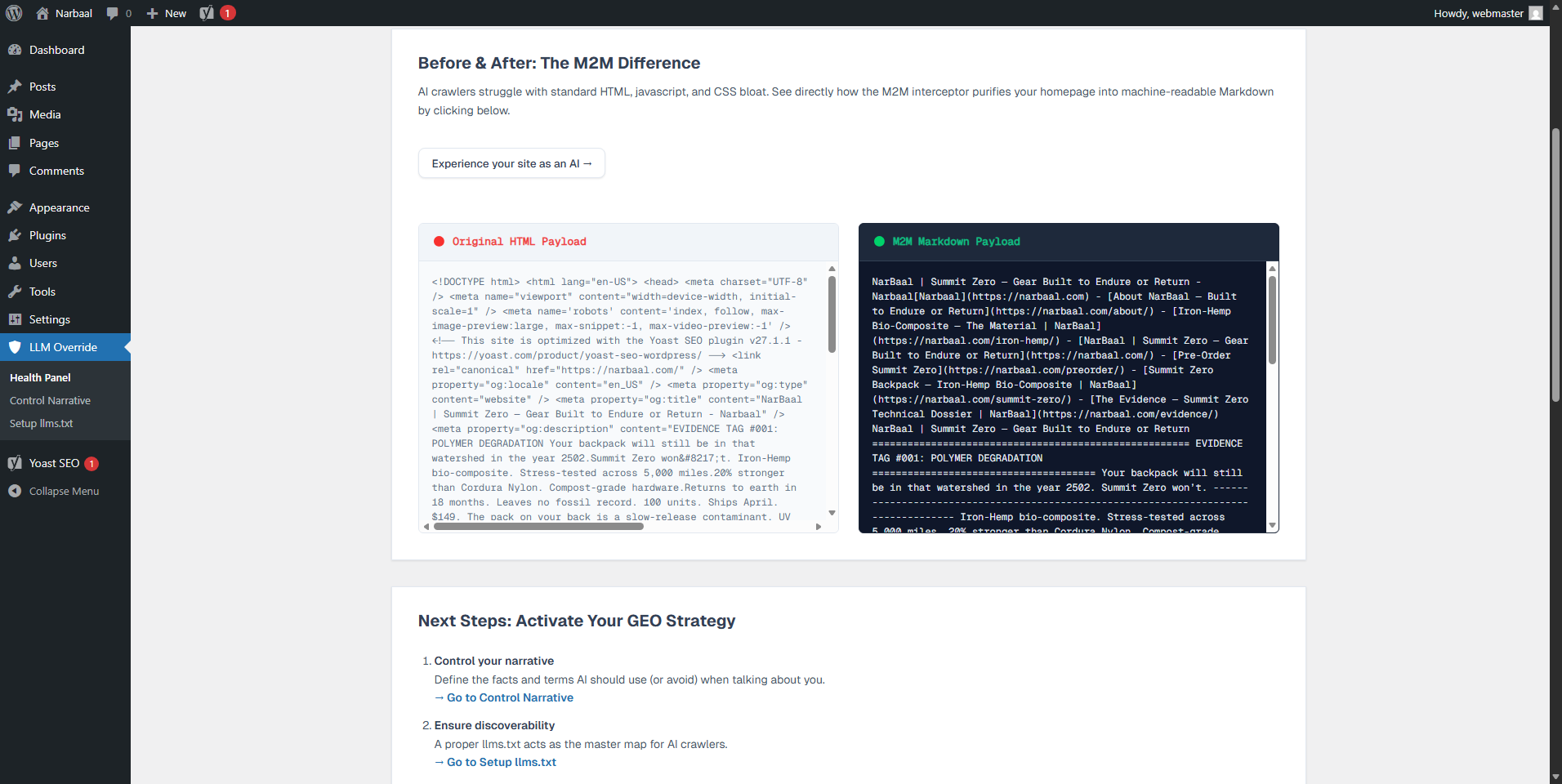Click the Appearance paintbrush icon
The image size is (1562, 784).
16,207
